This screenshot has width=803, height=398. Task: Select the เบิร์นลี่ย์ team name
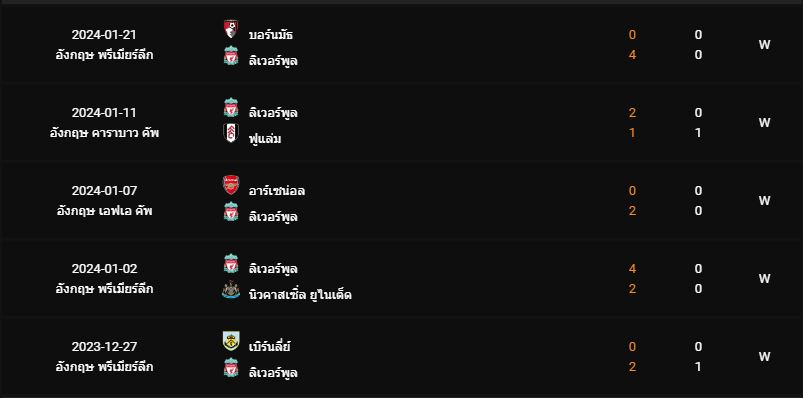tap(270, 347)
